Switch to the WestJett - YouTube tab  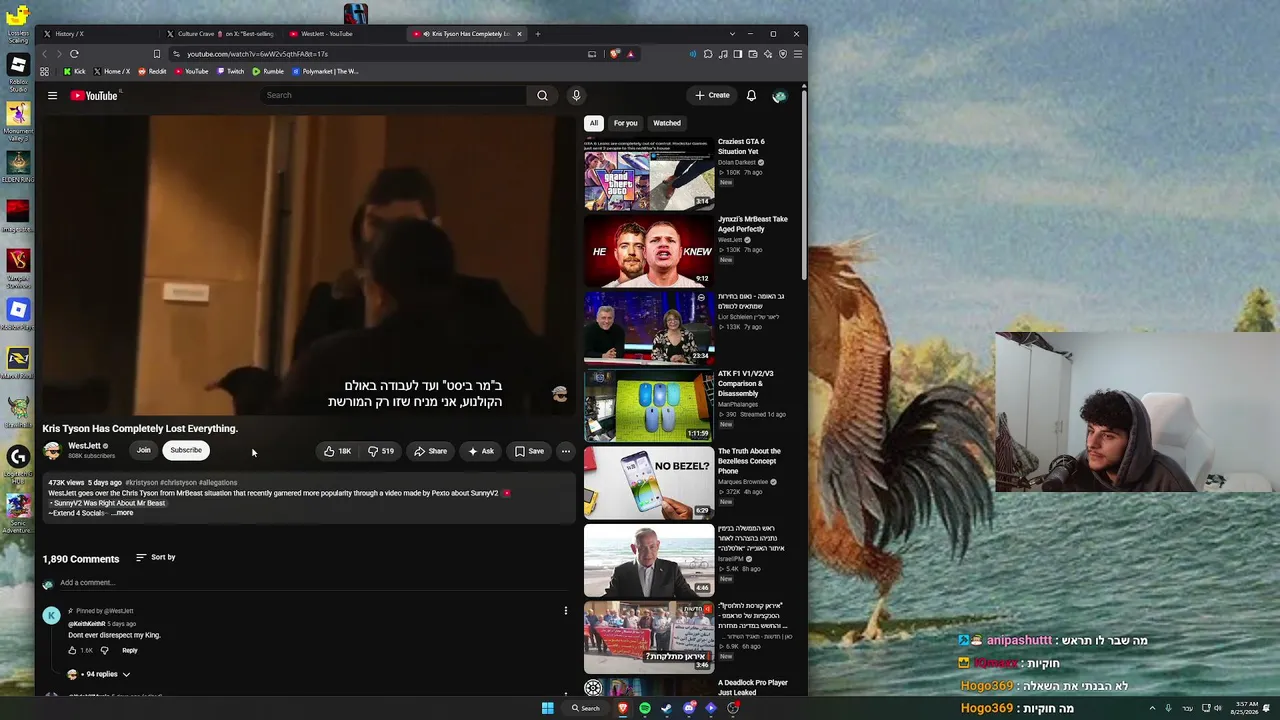(x=340, y=34)
